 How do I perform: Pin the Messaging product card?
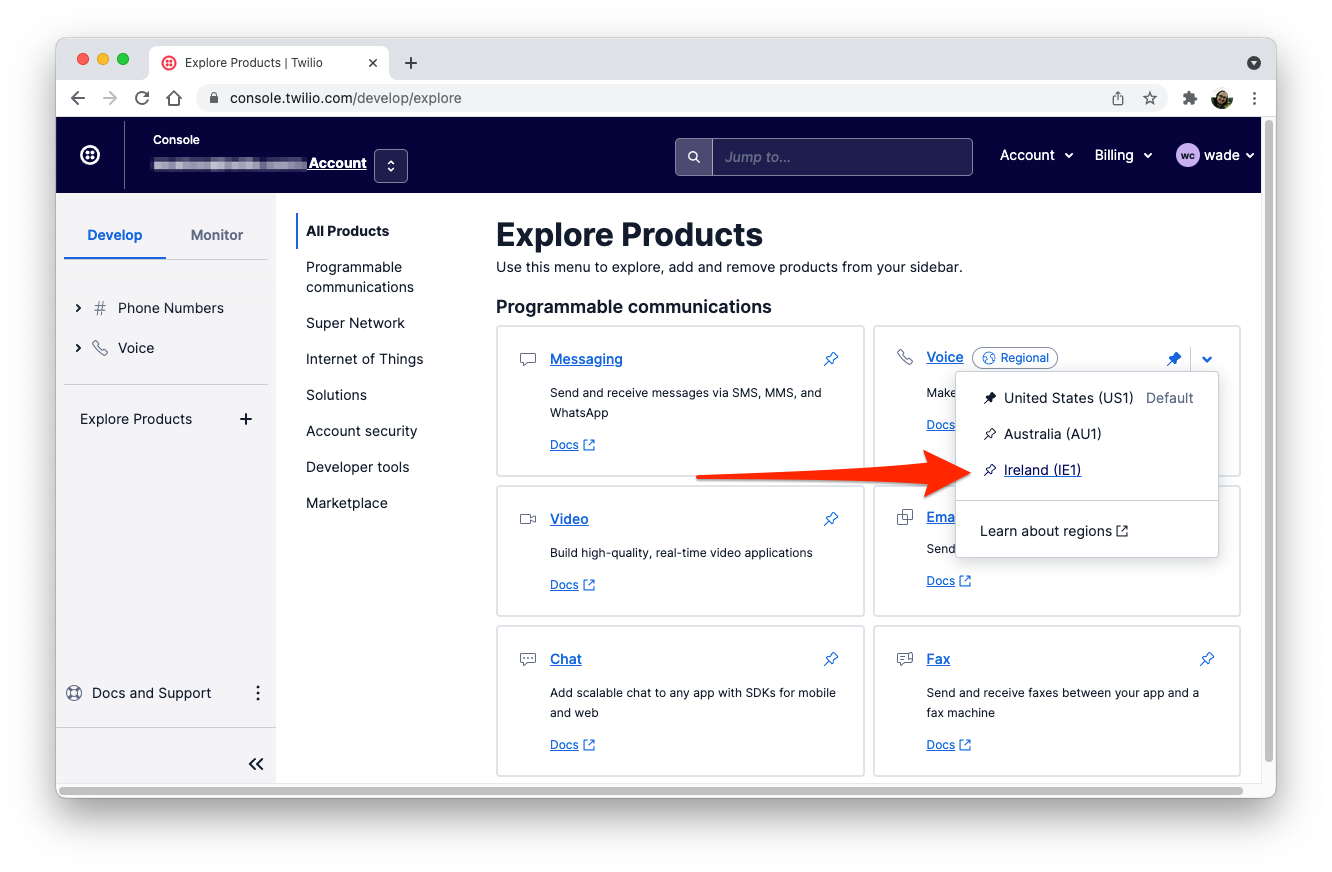(x=831, y=358)
